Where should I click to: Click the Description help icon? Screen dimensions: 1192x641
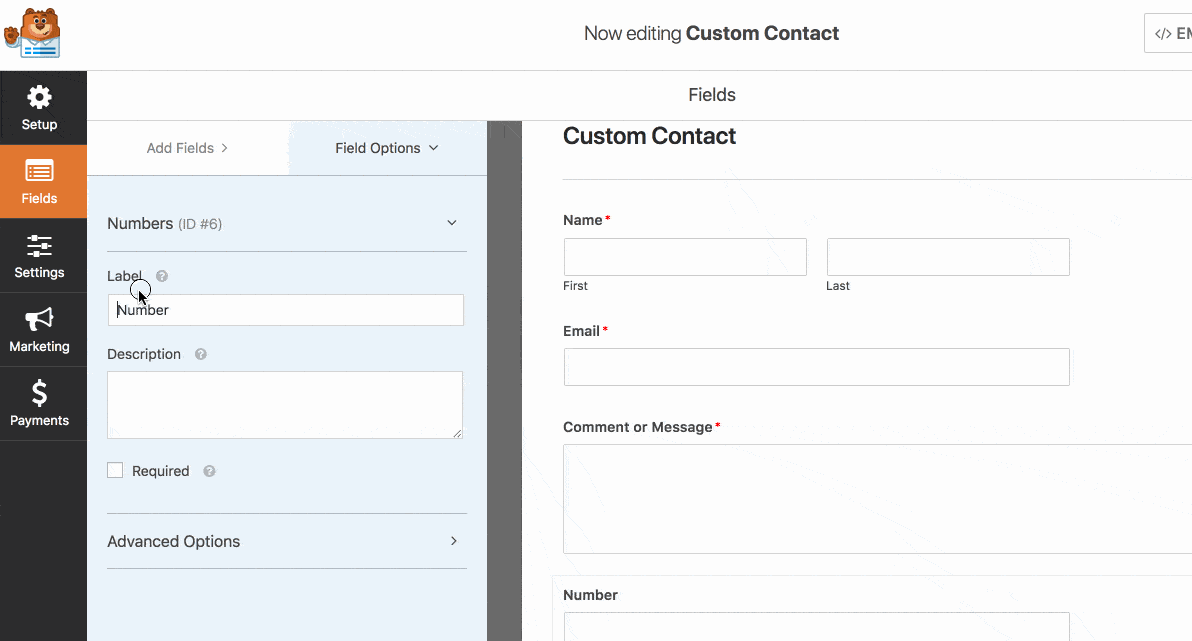[x=201, y=354]
